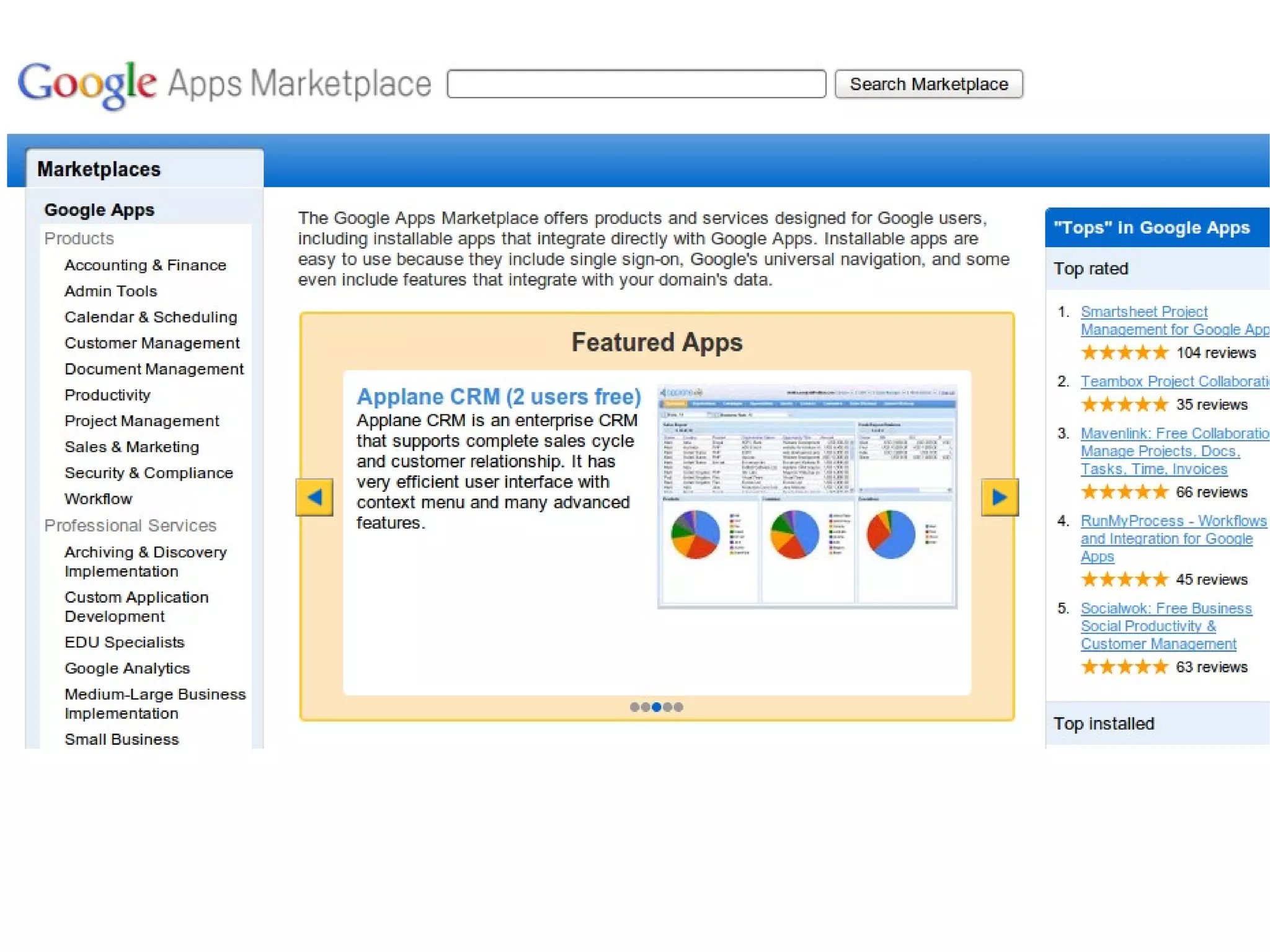Image resolution: width=1270 pixels, height=952 pixels.
Task: Open the Security & Compliance category
Action: pos(148,473)
